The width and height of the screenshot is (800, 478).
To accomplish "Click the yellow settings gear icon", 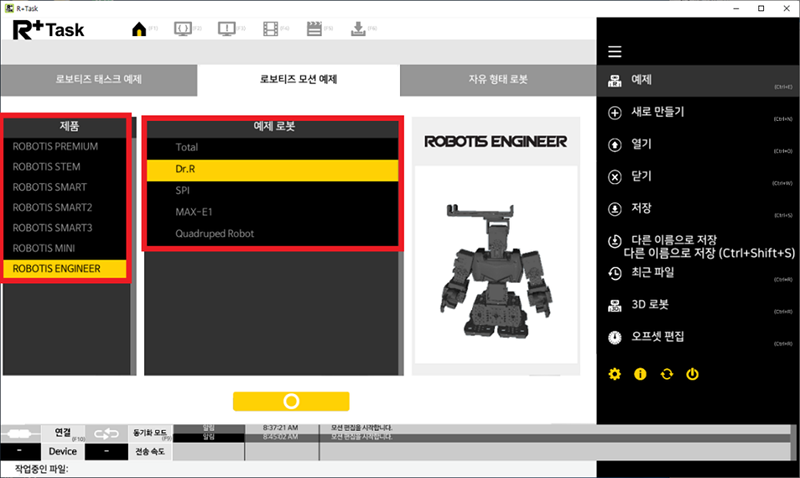I will 615,374.
